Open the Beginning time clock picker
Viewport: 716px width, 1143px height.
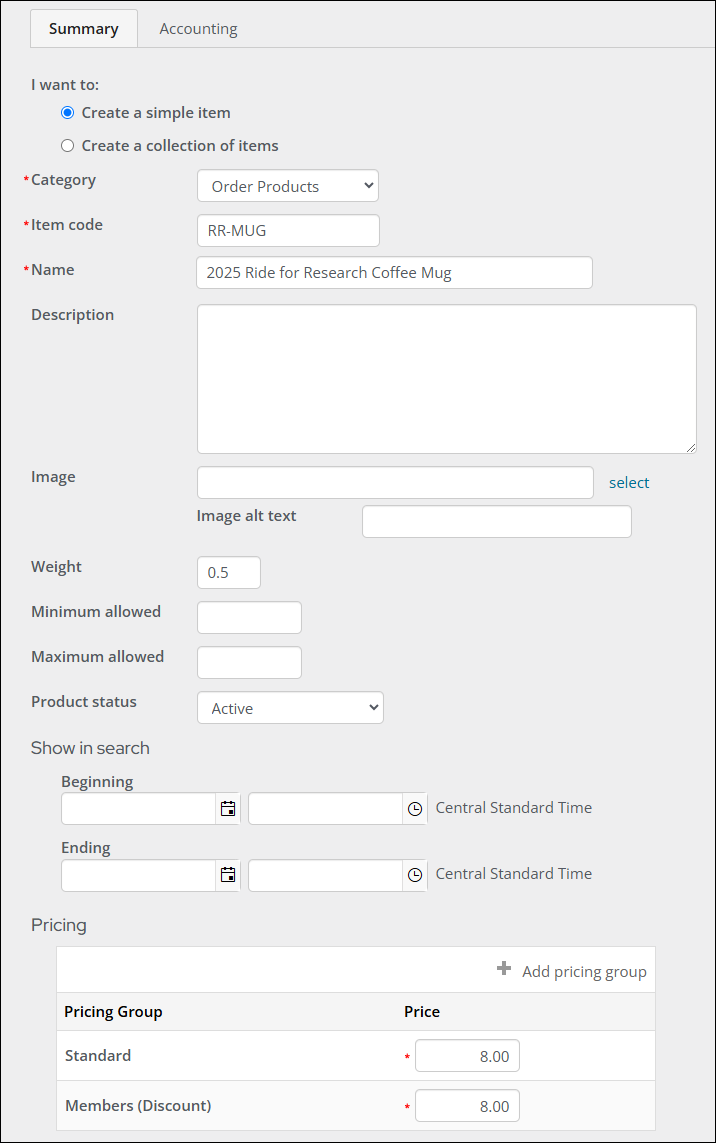point(415,808)
